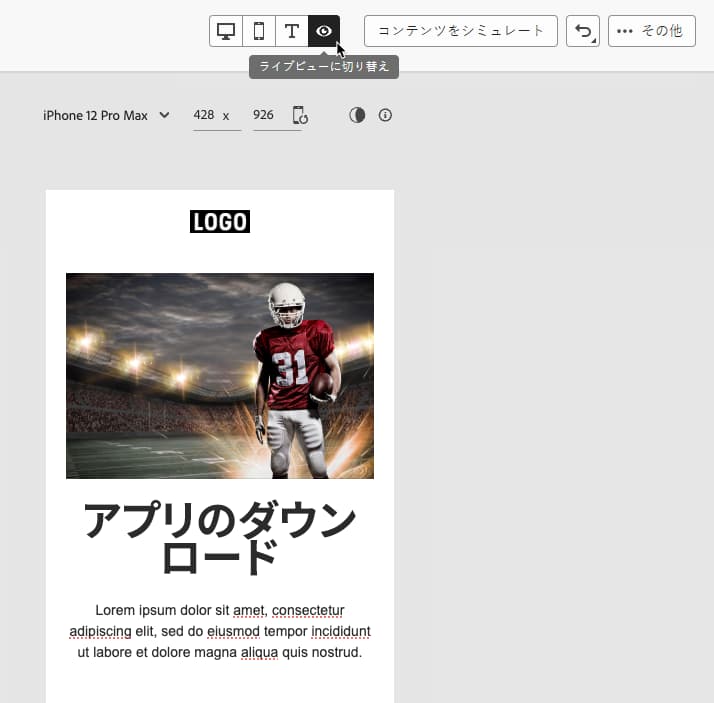The height and width of the screenshot is (703, 714).
Task: Click the width field showing 428
Action: point(217,116)
